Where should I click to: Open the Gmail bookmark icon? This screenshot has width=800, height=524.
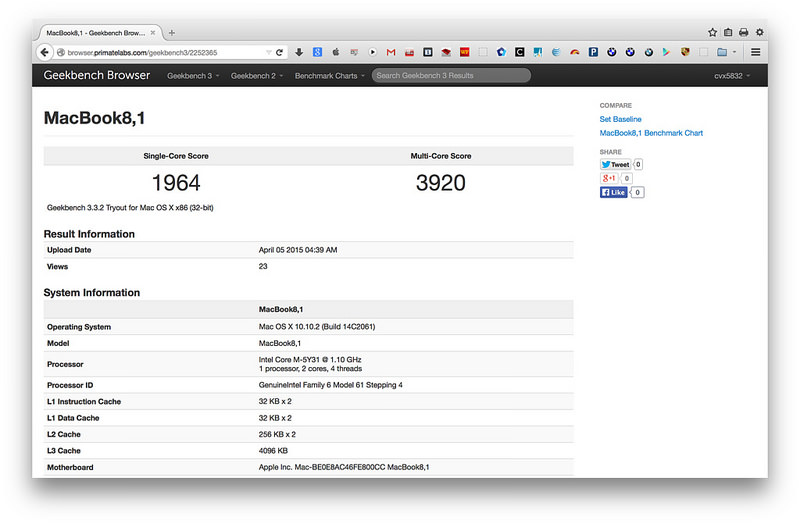click(x=391, y=52)
